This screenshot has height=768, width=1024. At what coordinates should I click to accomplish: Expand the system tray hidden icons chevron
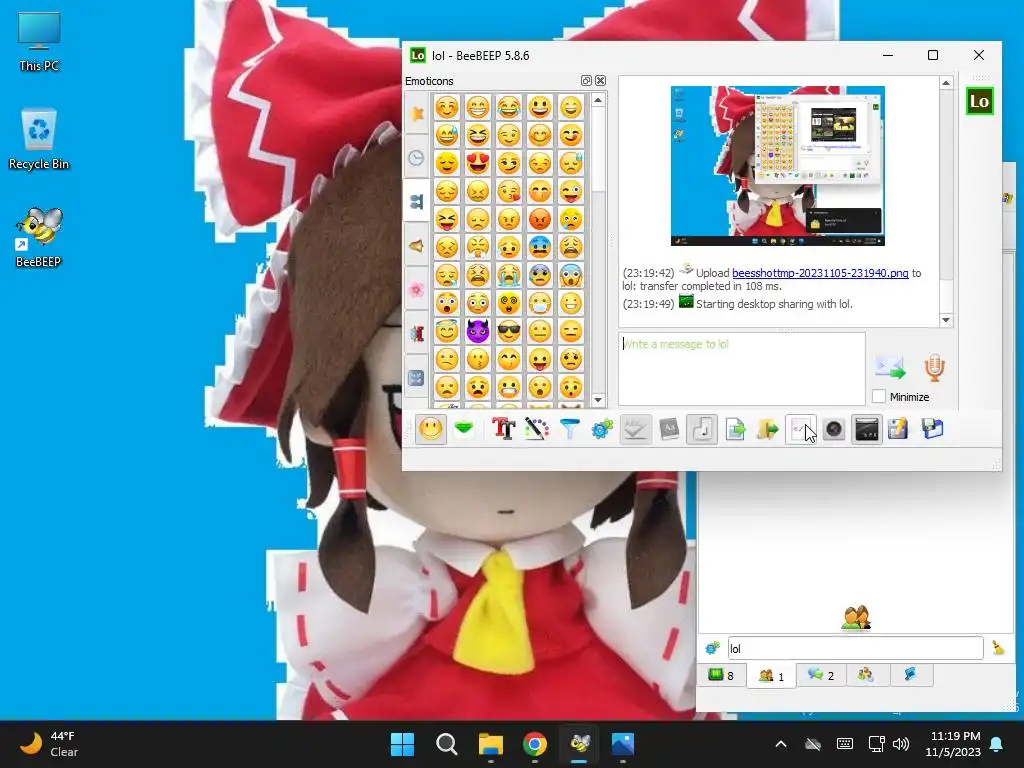point(780,744)
